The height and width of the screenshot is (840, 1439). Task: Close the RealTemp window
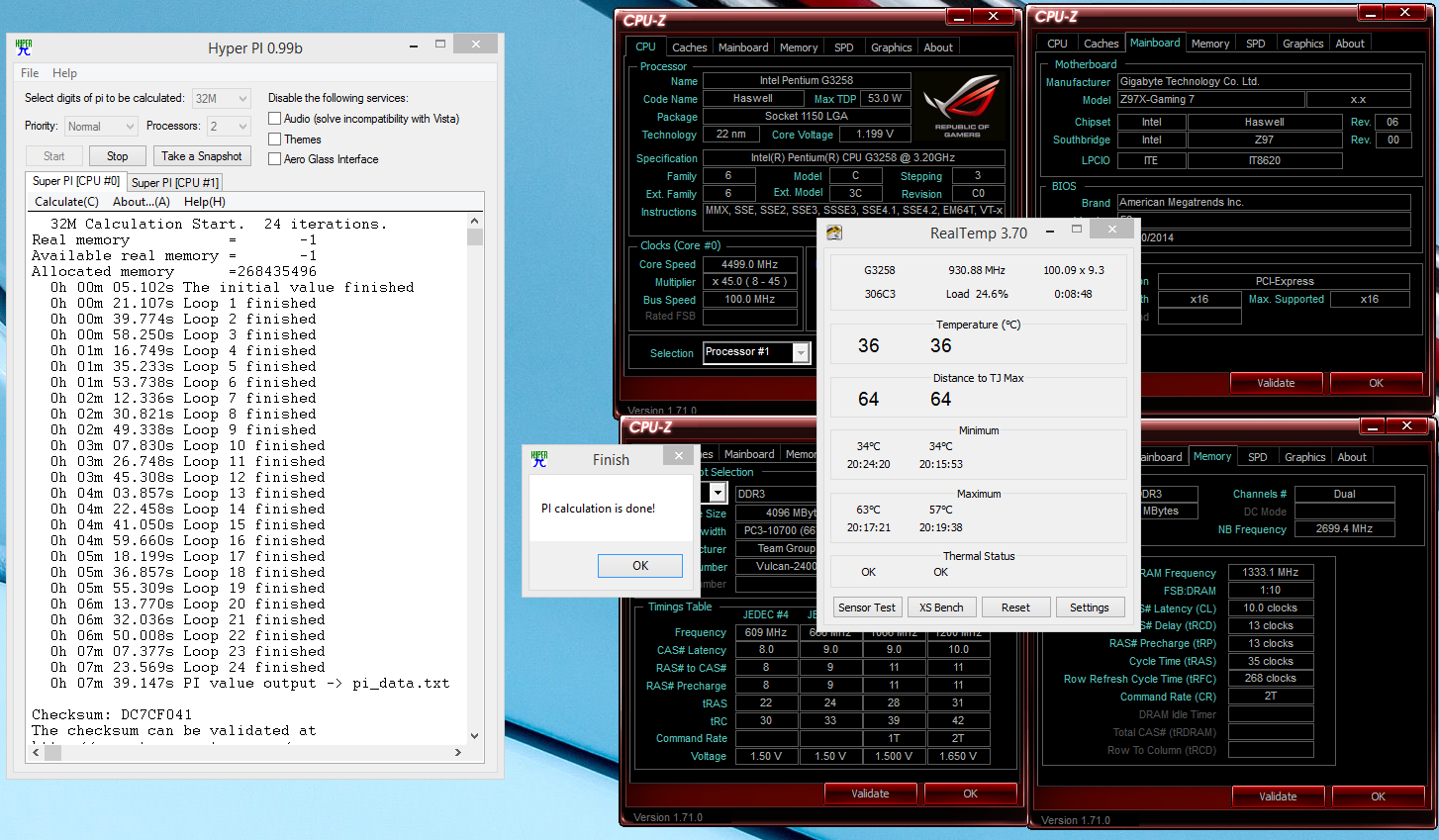(x=1111, y=229)
